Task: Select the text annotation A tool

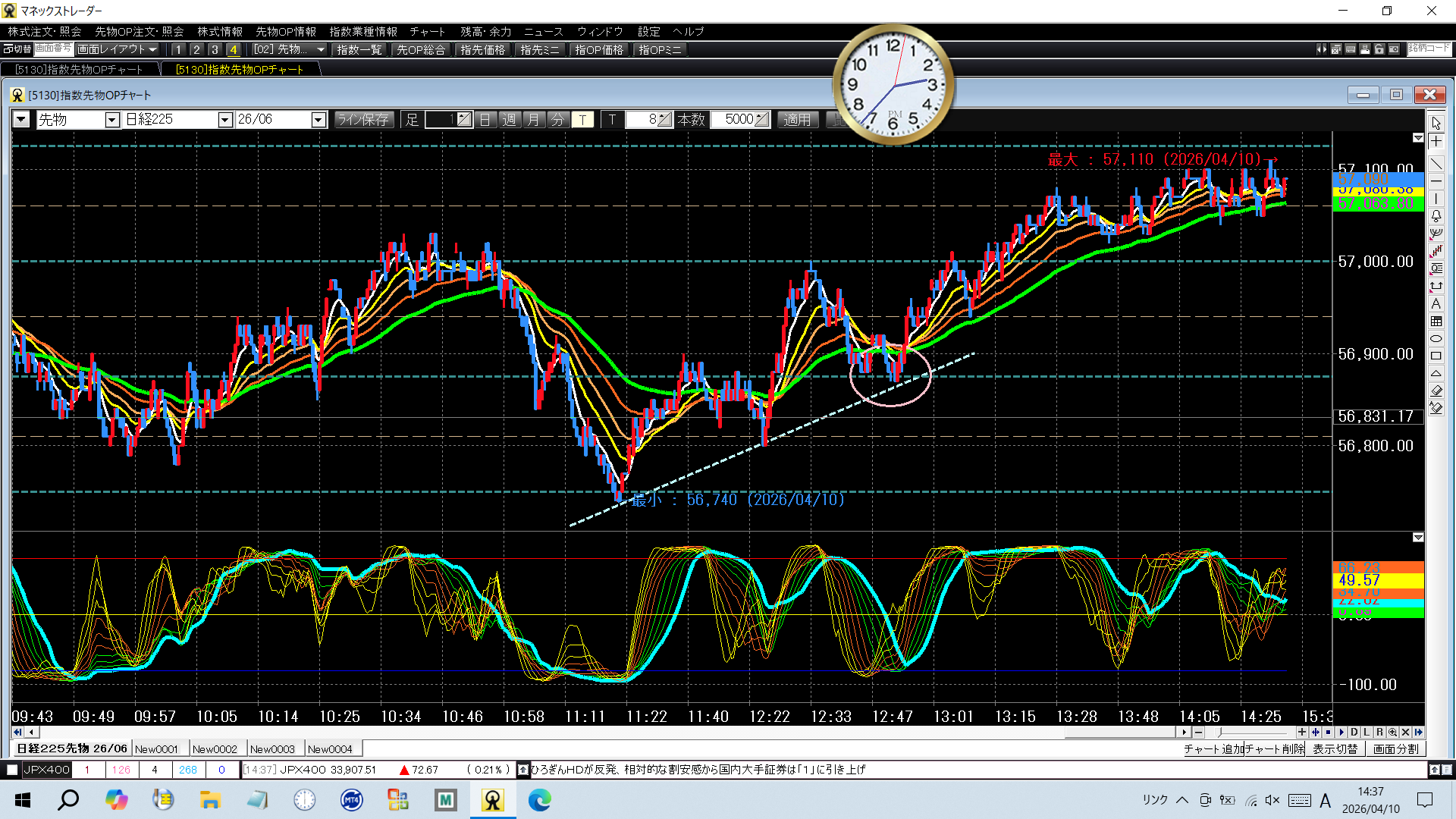Action: point(1436,304)
